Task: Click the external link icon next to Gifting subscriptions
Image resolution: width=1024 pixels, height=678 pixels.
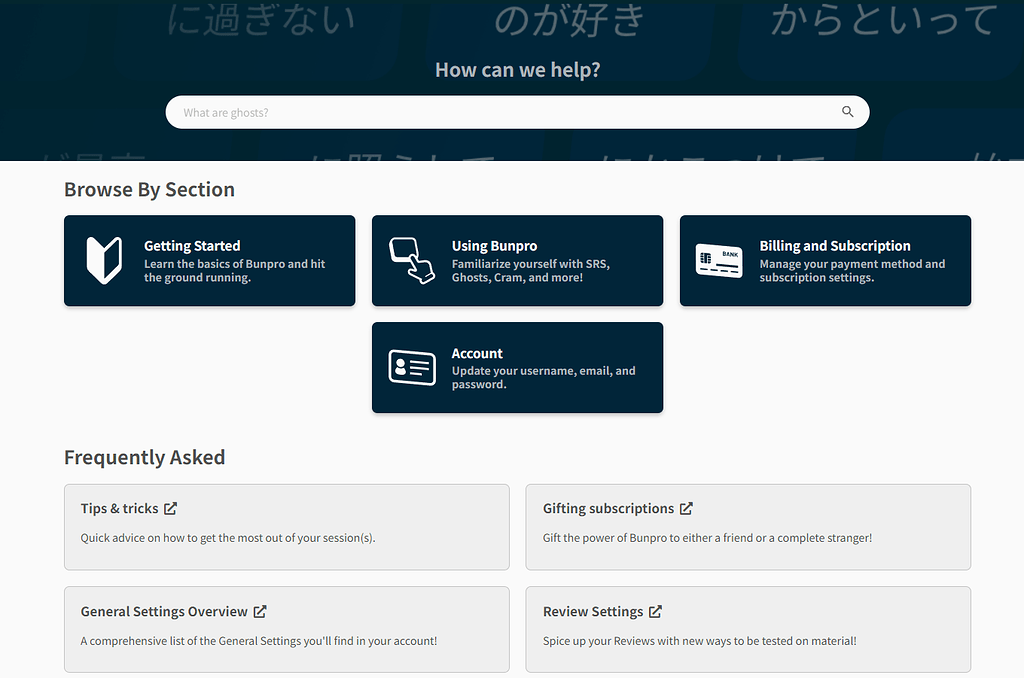Action: coord(685,508)
